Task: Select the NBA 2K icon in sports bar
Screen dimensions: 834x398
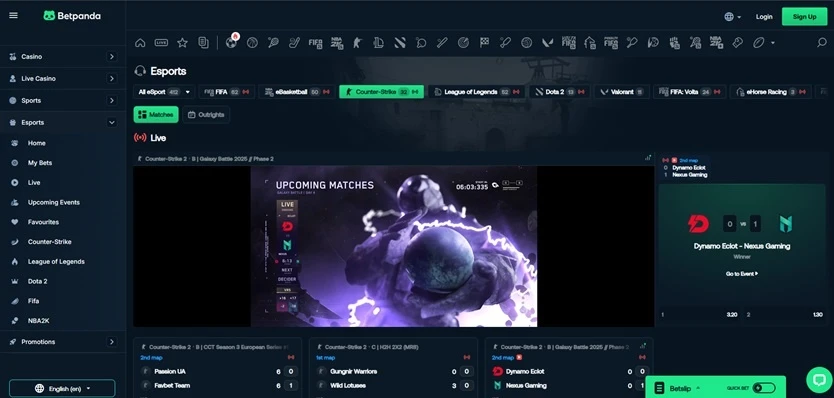Action: [x=337, y=43]
